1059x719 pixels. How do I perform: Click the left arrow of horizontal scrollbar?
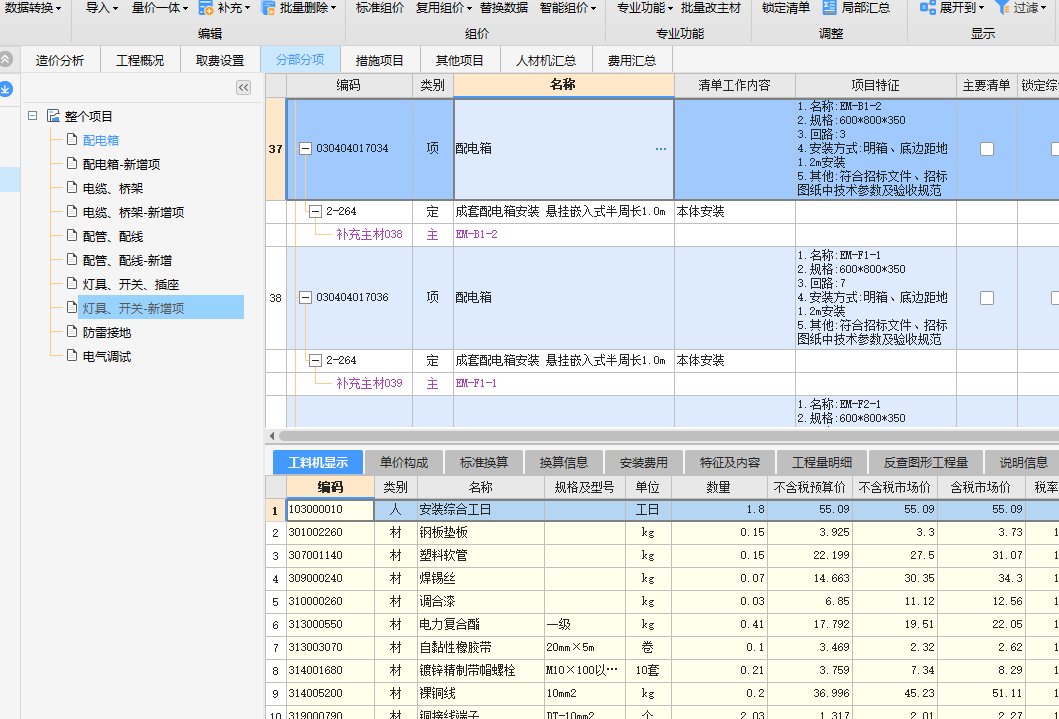(272, 436)
